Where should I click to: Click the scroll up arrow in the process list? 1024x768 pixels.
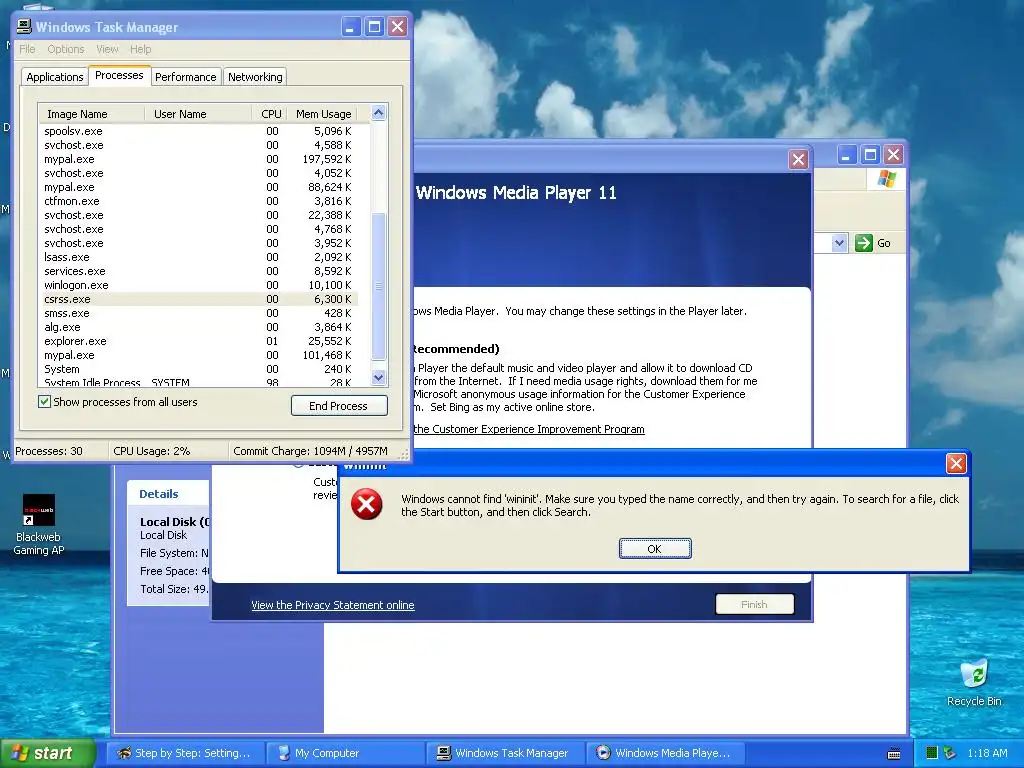(x=378, y=113)
